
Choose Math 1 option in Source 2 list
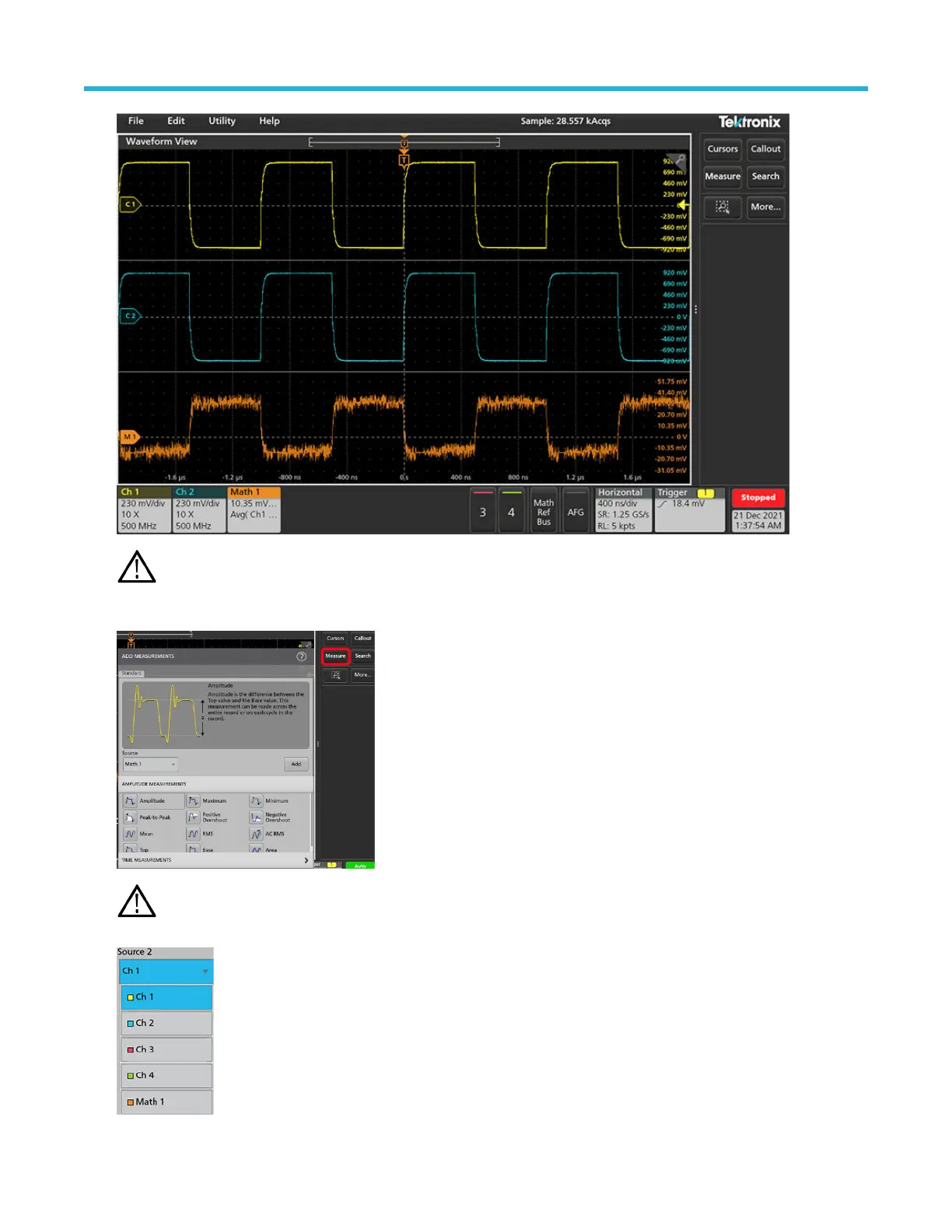tap(166, 1102)
